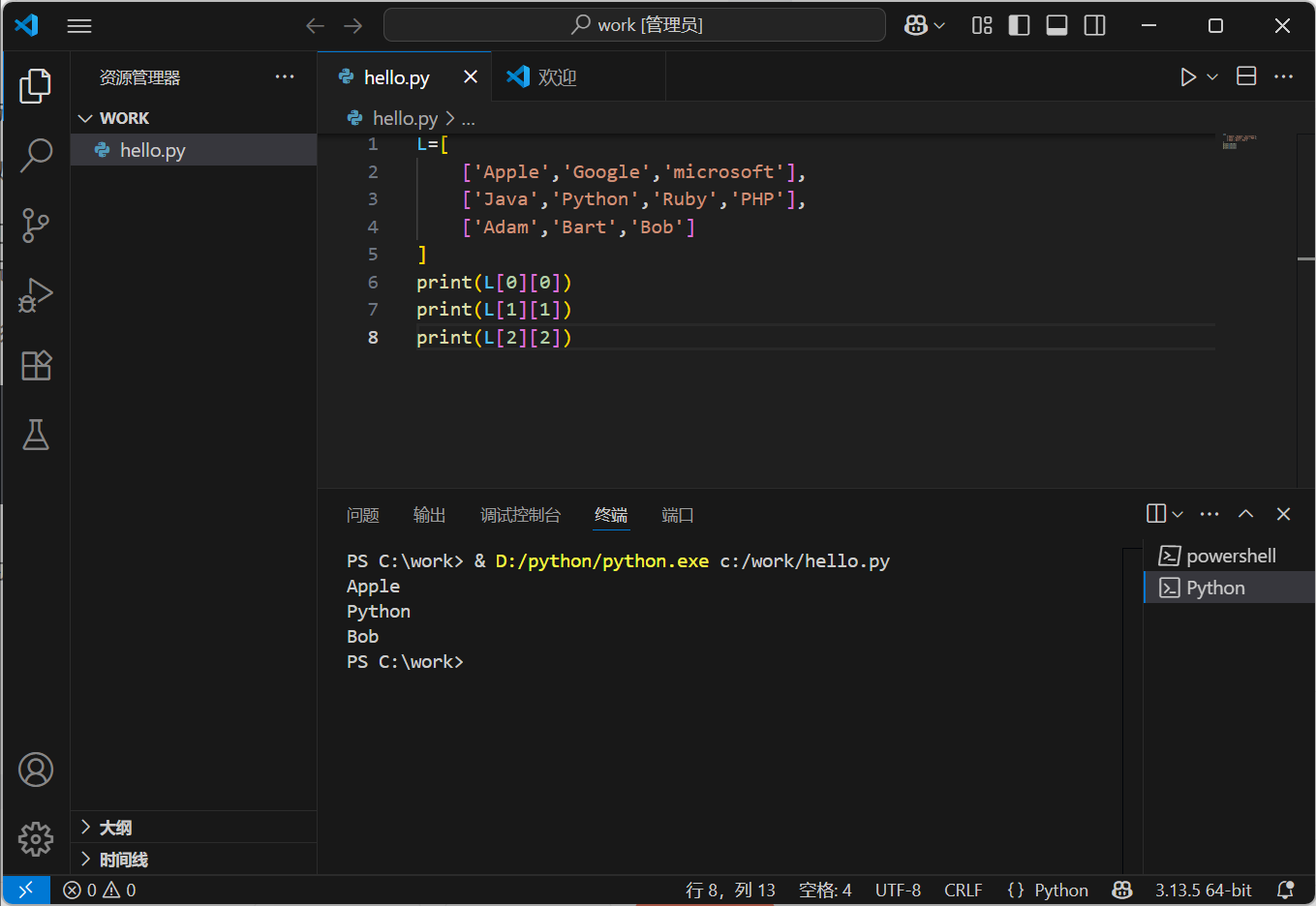Viewport: 1316px width, 906px height.
Task: Open the Source Control view
Action: point(36,225)
